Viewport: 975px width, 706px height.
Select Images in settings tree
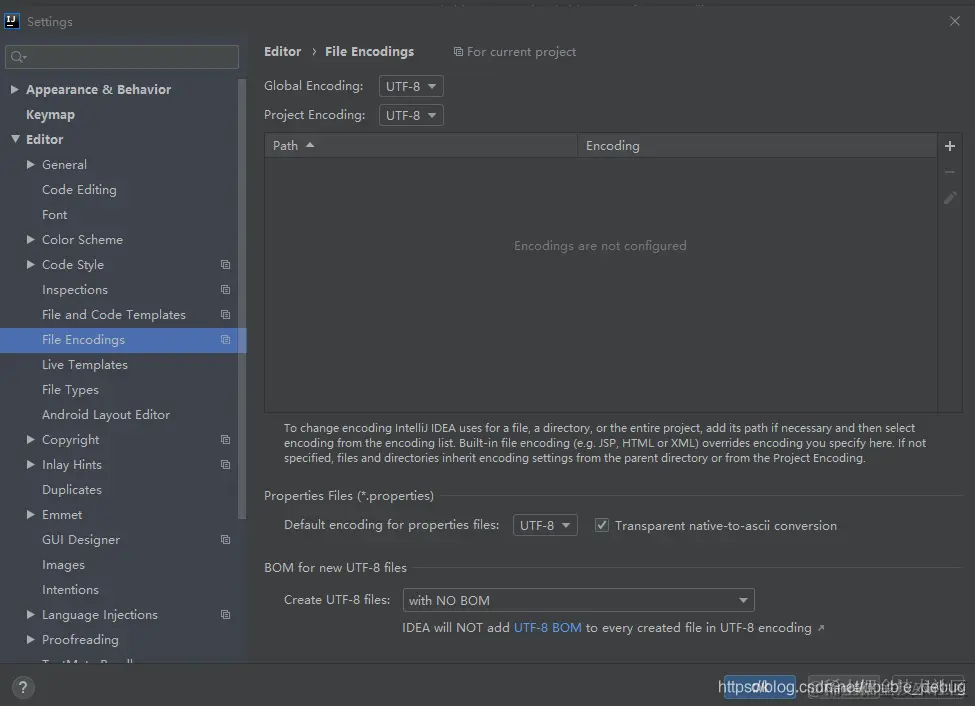click(x=63, y=565)
